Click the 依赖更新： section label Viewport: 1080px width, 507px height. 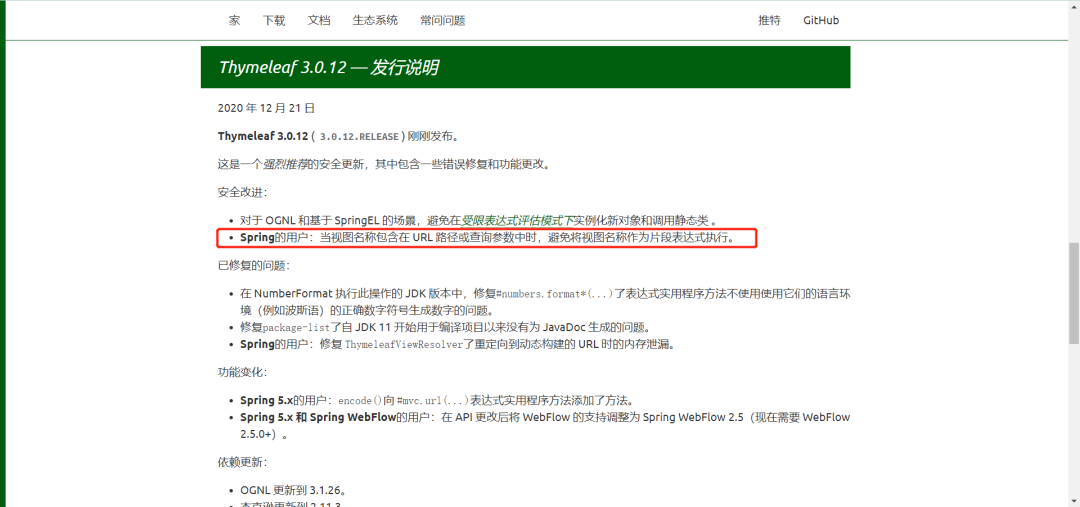coord(242,462)
